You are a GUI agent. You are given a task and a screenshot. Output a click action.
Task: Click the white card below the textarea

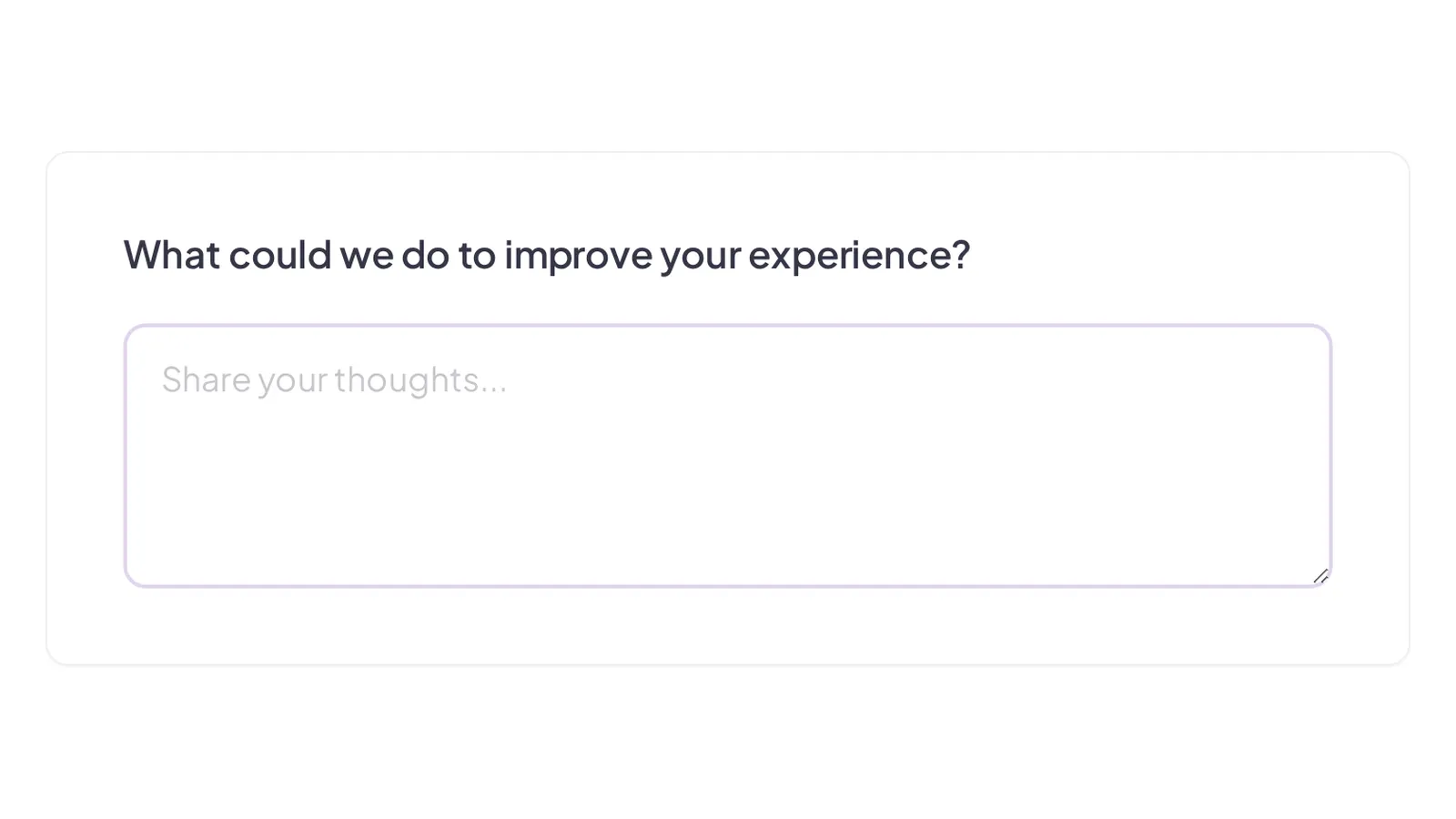click(x=728, y=626)
